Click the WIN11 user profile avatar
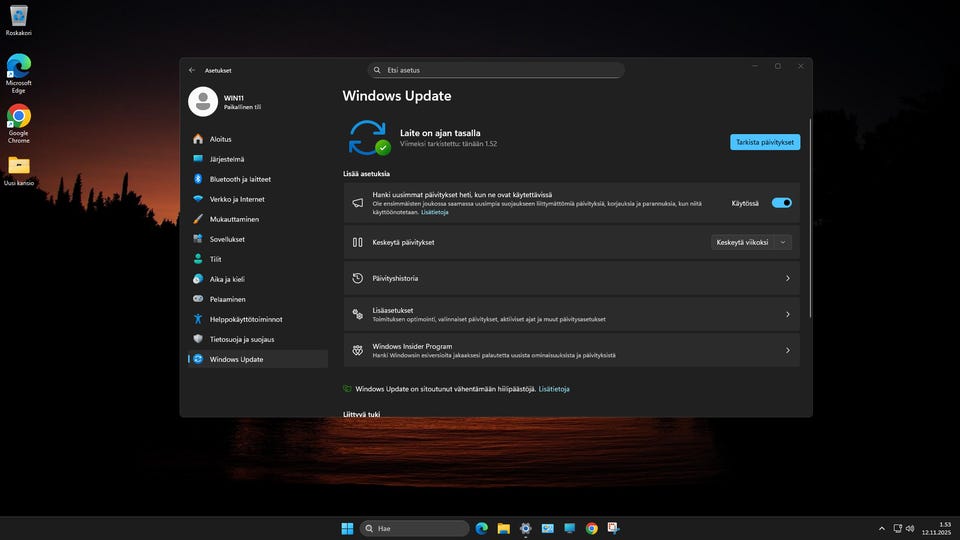Viewport: 960px width, 540px height. pos(203,101)
